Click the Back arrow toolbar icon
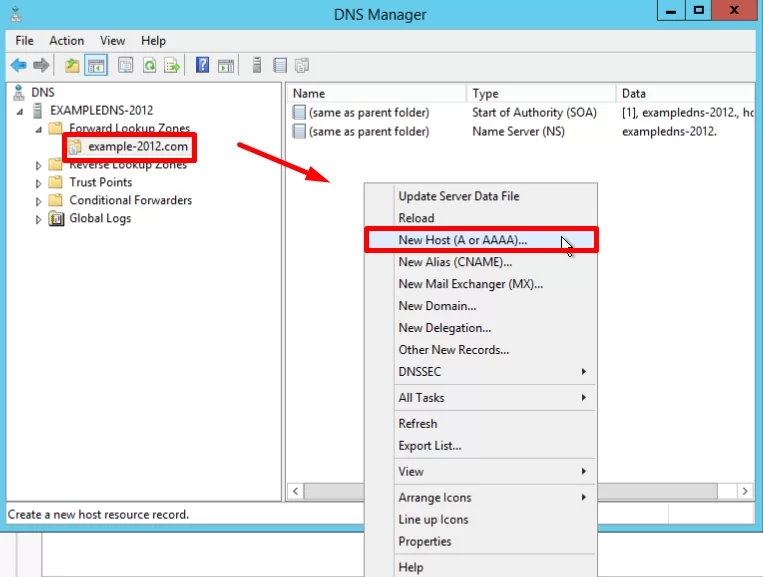Screen dimensions: 763x577 click(18, 66)
